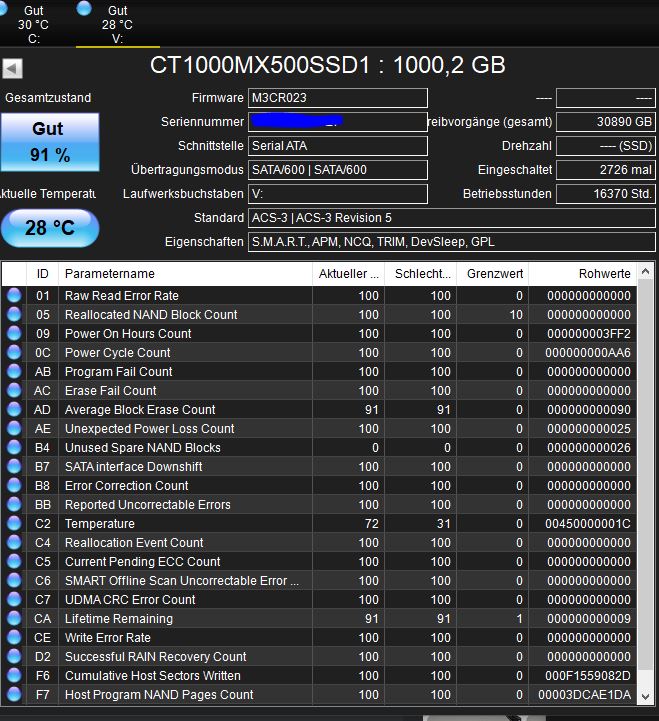Select the Average Block Erase Count text

coord(140,409)
